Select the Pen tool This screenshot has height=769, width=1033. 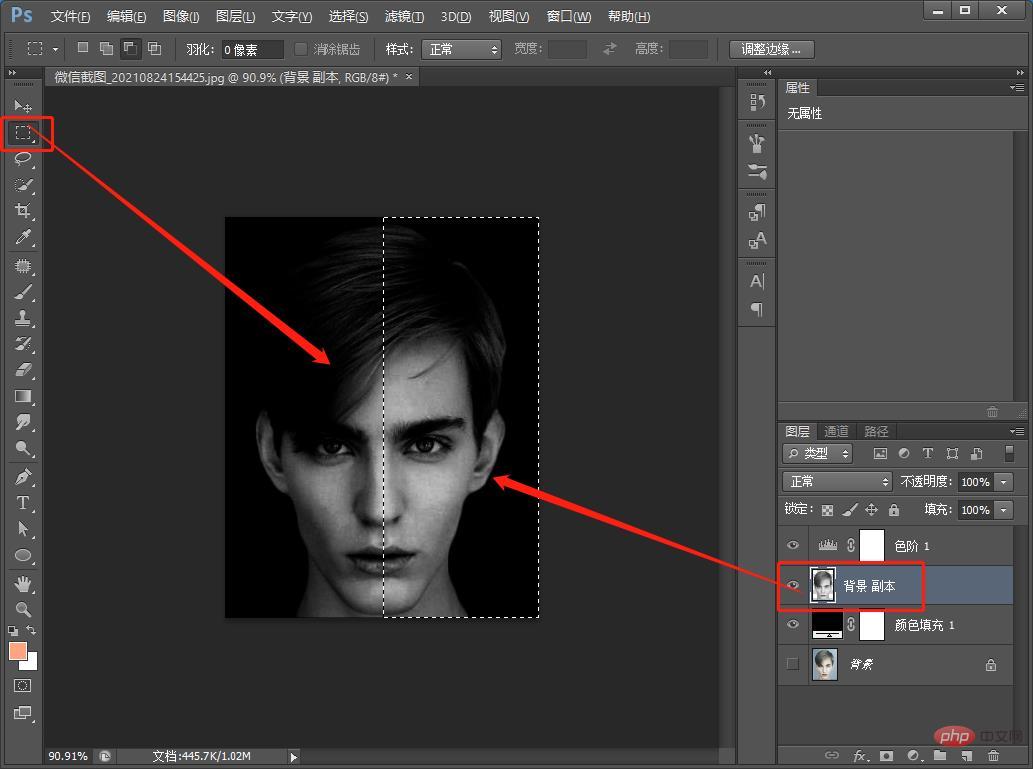click(x=23, y=477)
